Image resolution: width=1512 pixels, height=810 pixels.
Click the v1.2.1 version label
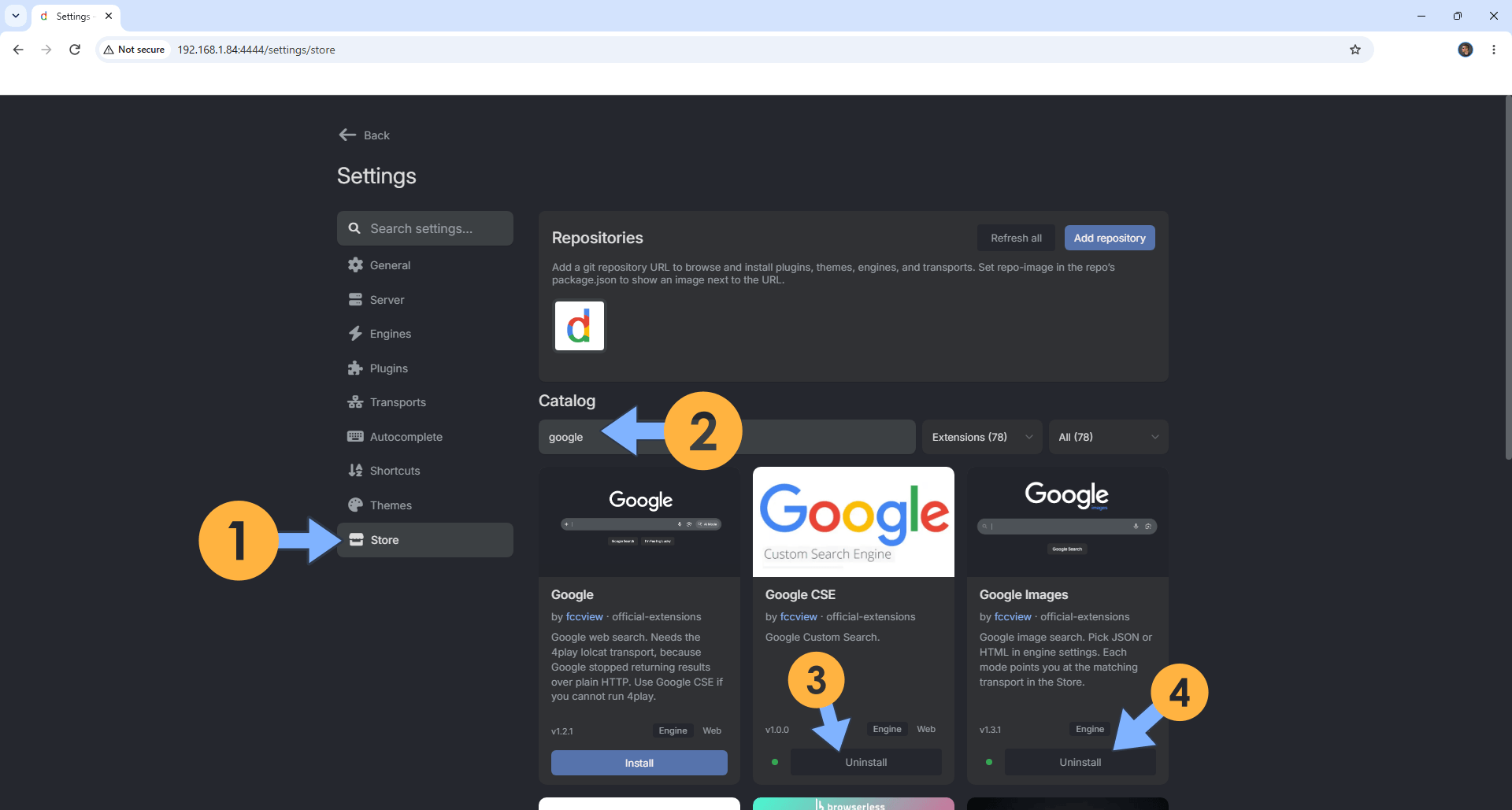[x=562, y=731]
